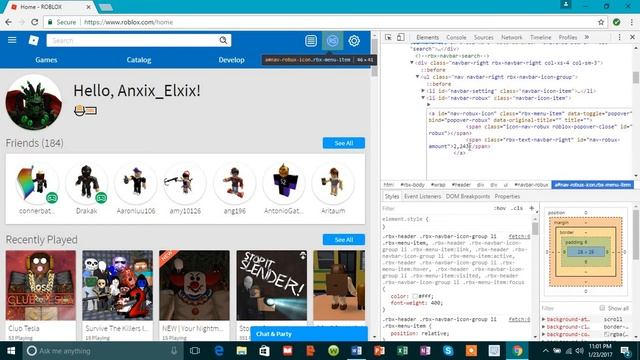The height and width of the screenshot is (360, 640).
Task: Open the Stop It Slender game thumbnail
Action: coord(272,285)
